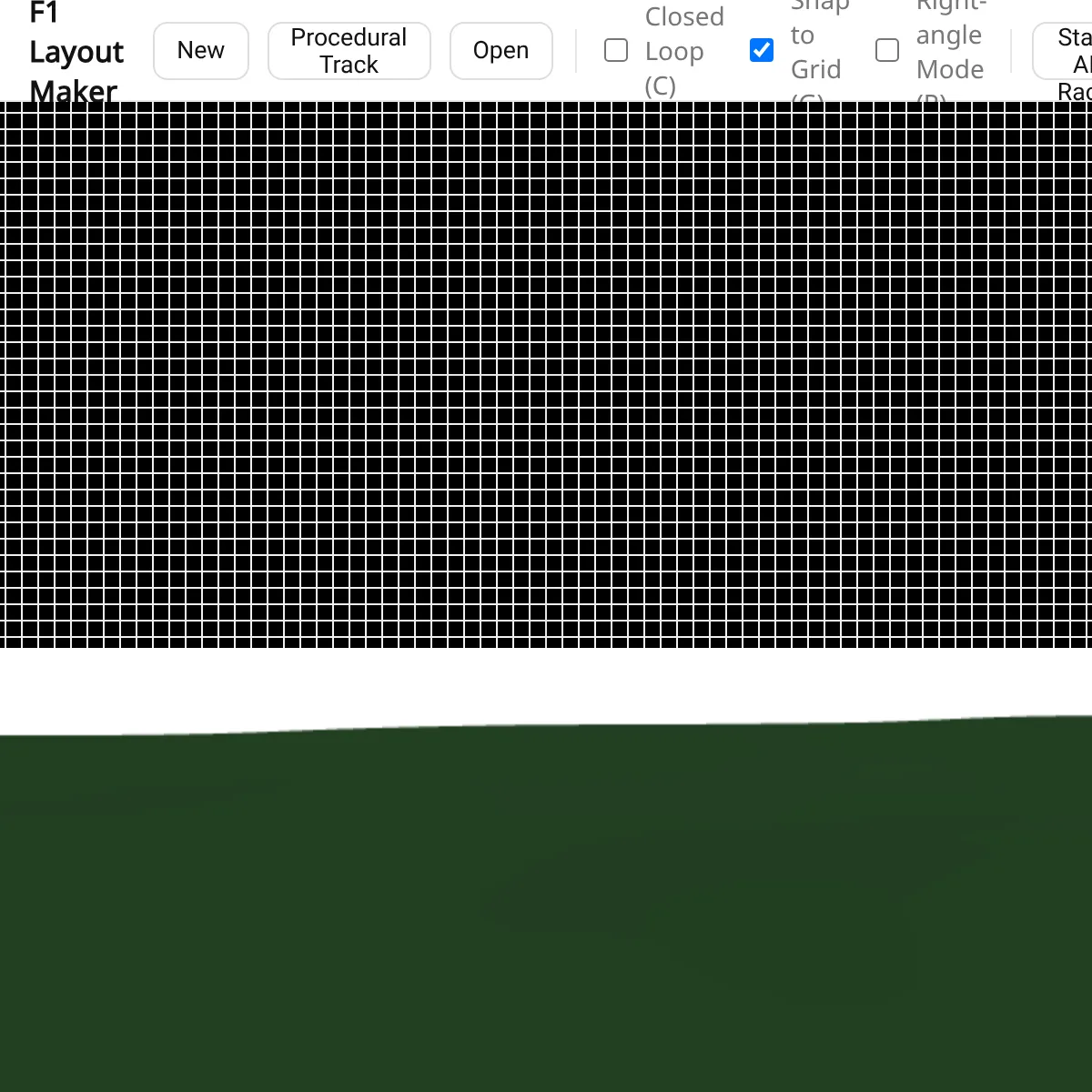This screenshot has height=1092, width=1092.
Task: Enable Right-angle Mode (R)
Action: [x=886, y=50]
